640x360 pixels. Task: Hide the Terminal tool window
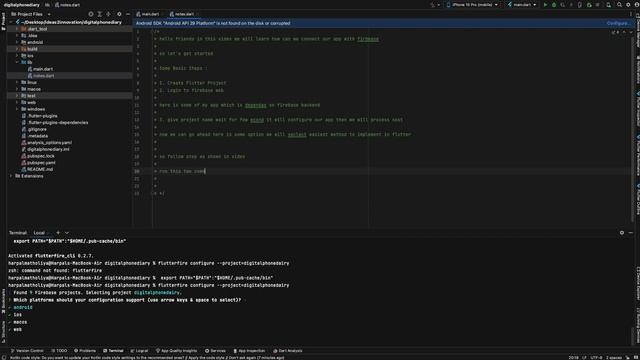631,233
